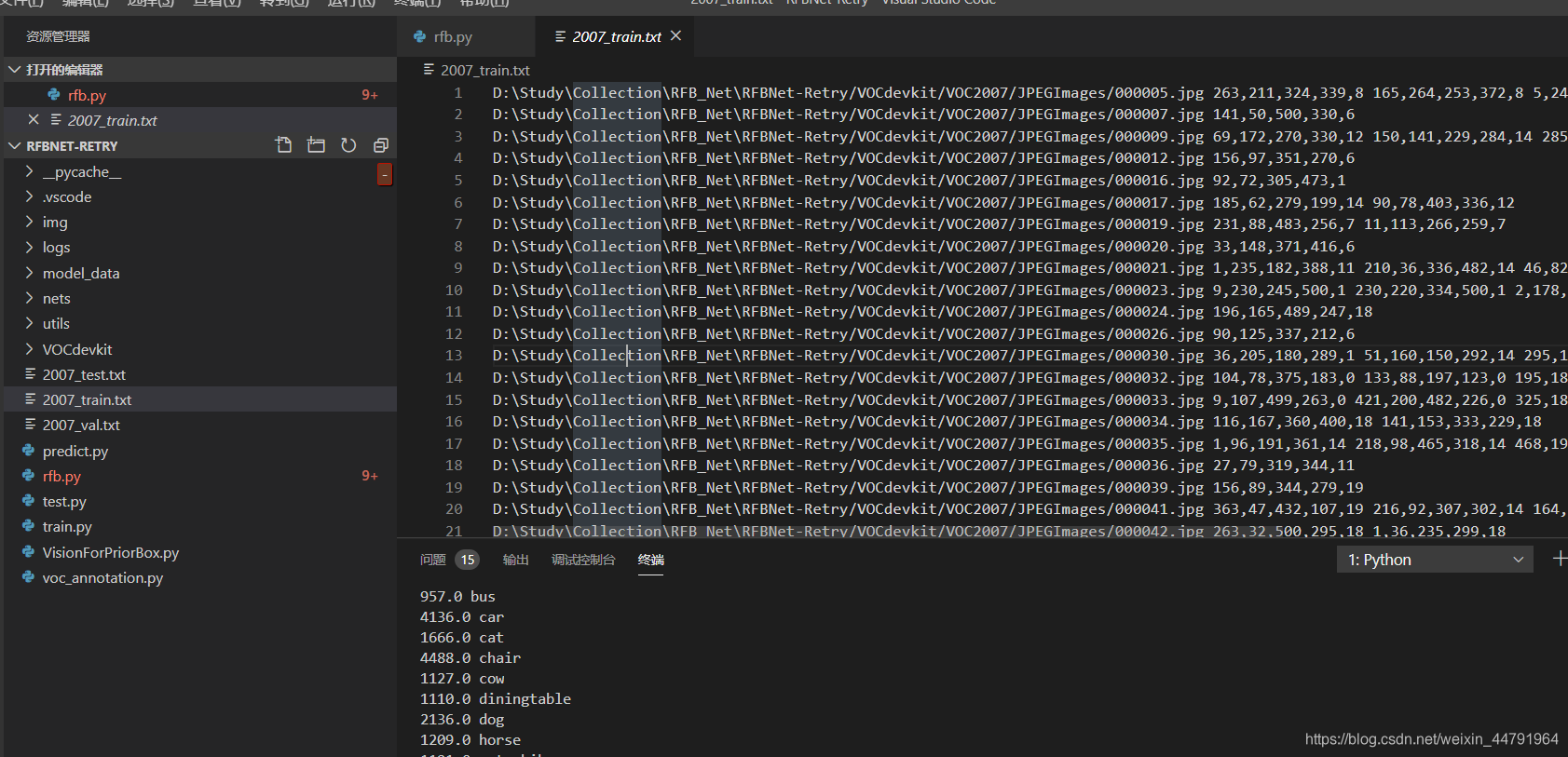
Task: Open the terminal selector dropdown 1: Python
Action: [1435, 560]
